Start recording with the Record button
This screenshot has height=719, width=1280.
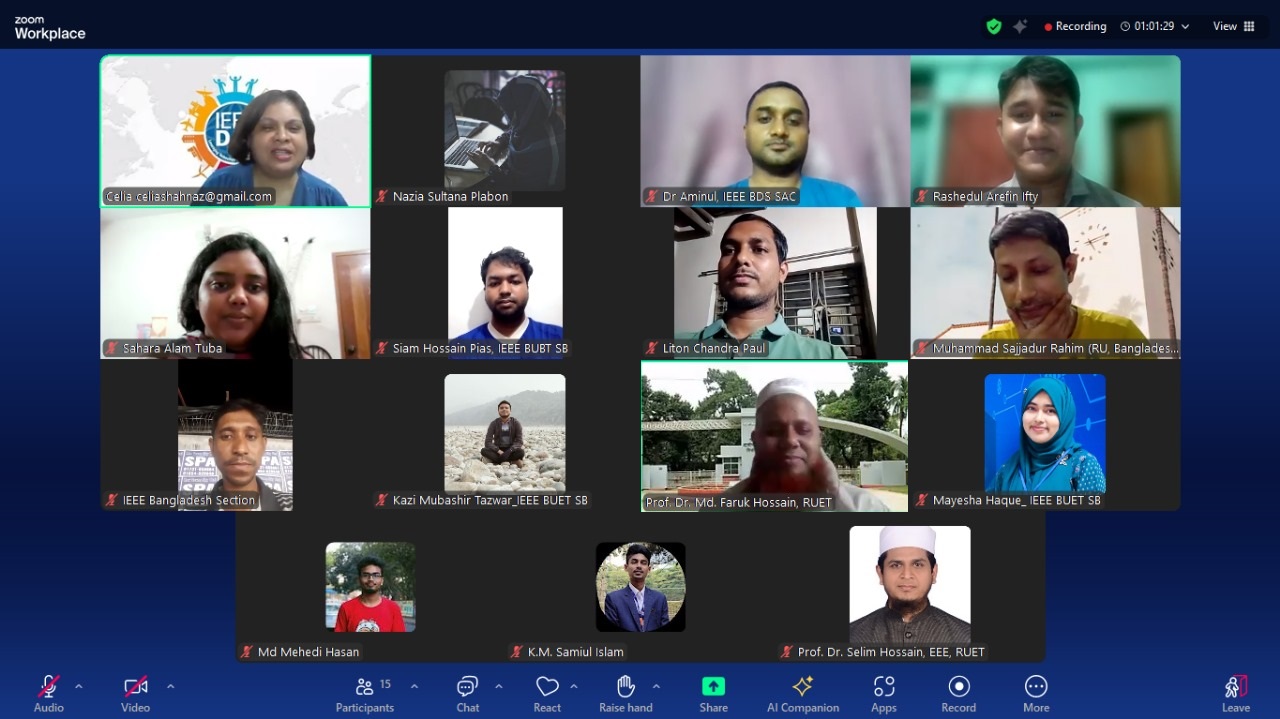(x=959, y=694)
